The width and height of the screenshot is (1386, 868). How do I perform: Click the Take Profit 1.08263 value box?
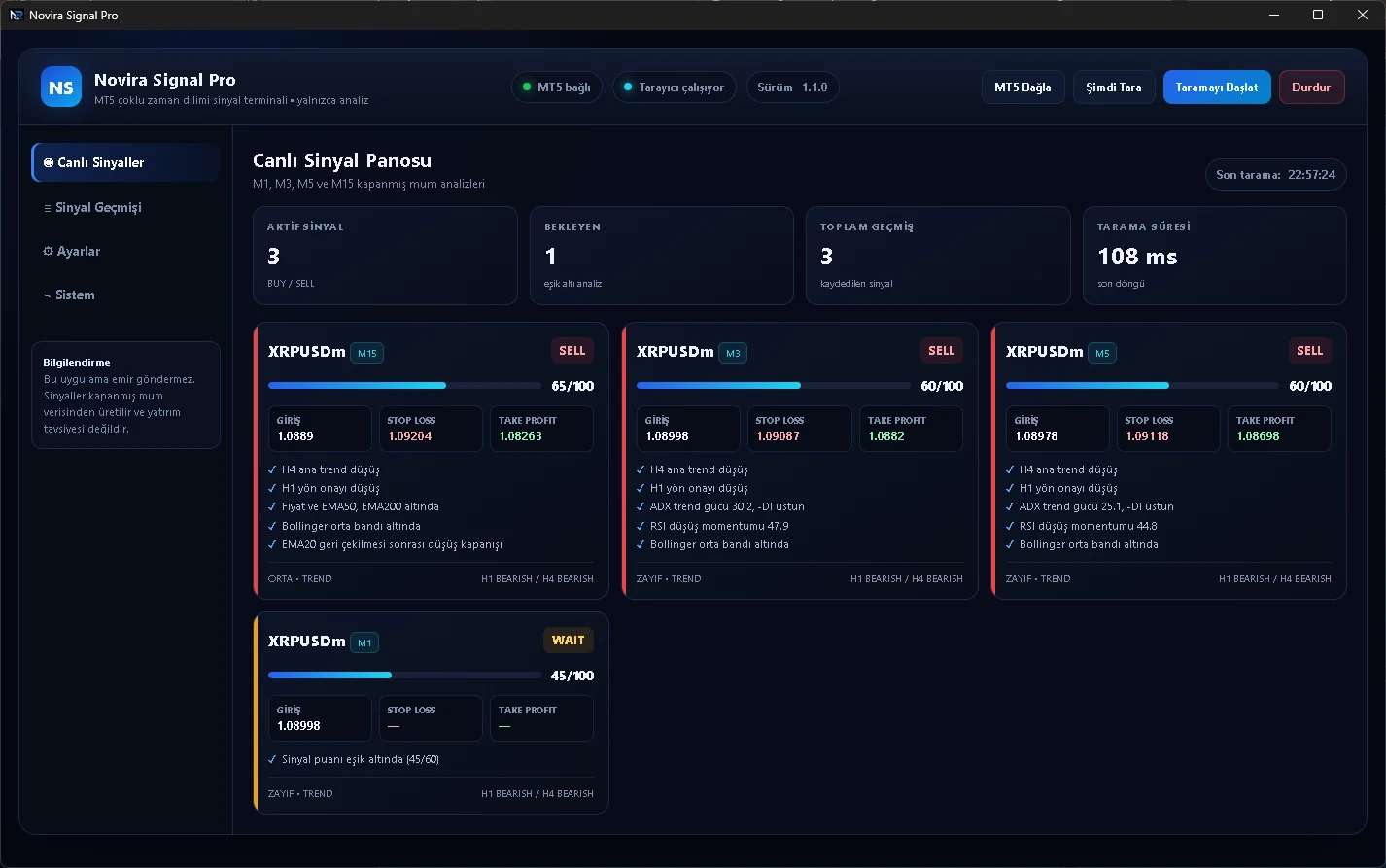(x=541, y=429)
